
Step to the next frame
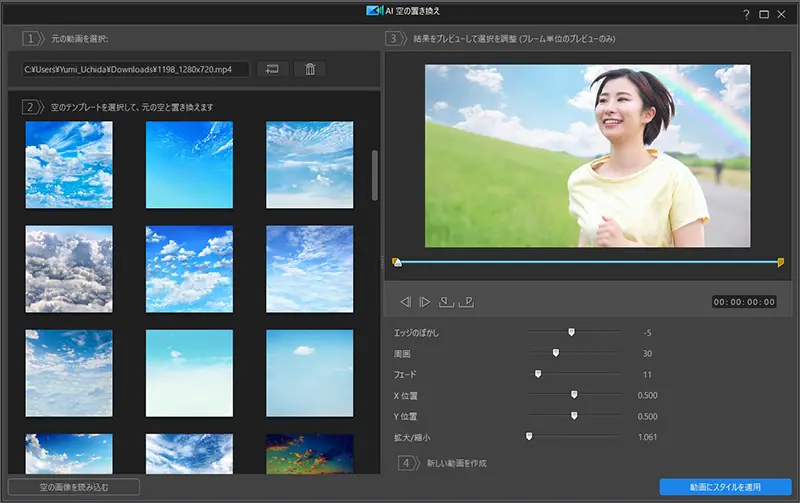pos(424,302)
